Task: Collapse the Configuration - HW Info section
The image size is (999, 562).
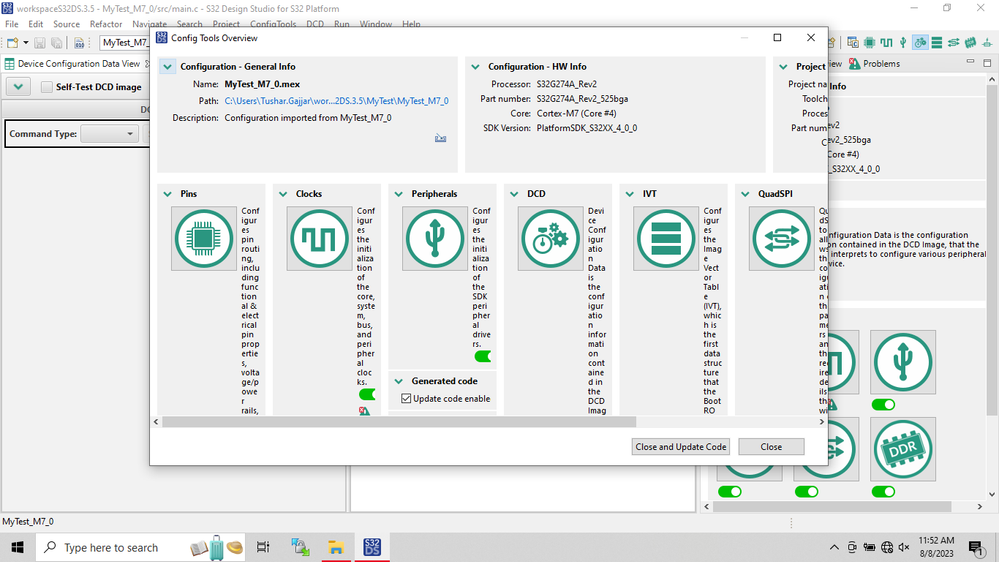Action: tap(475, 66)
